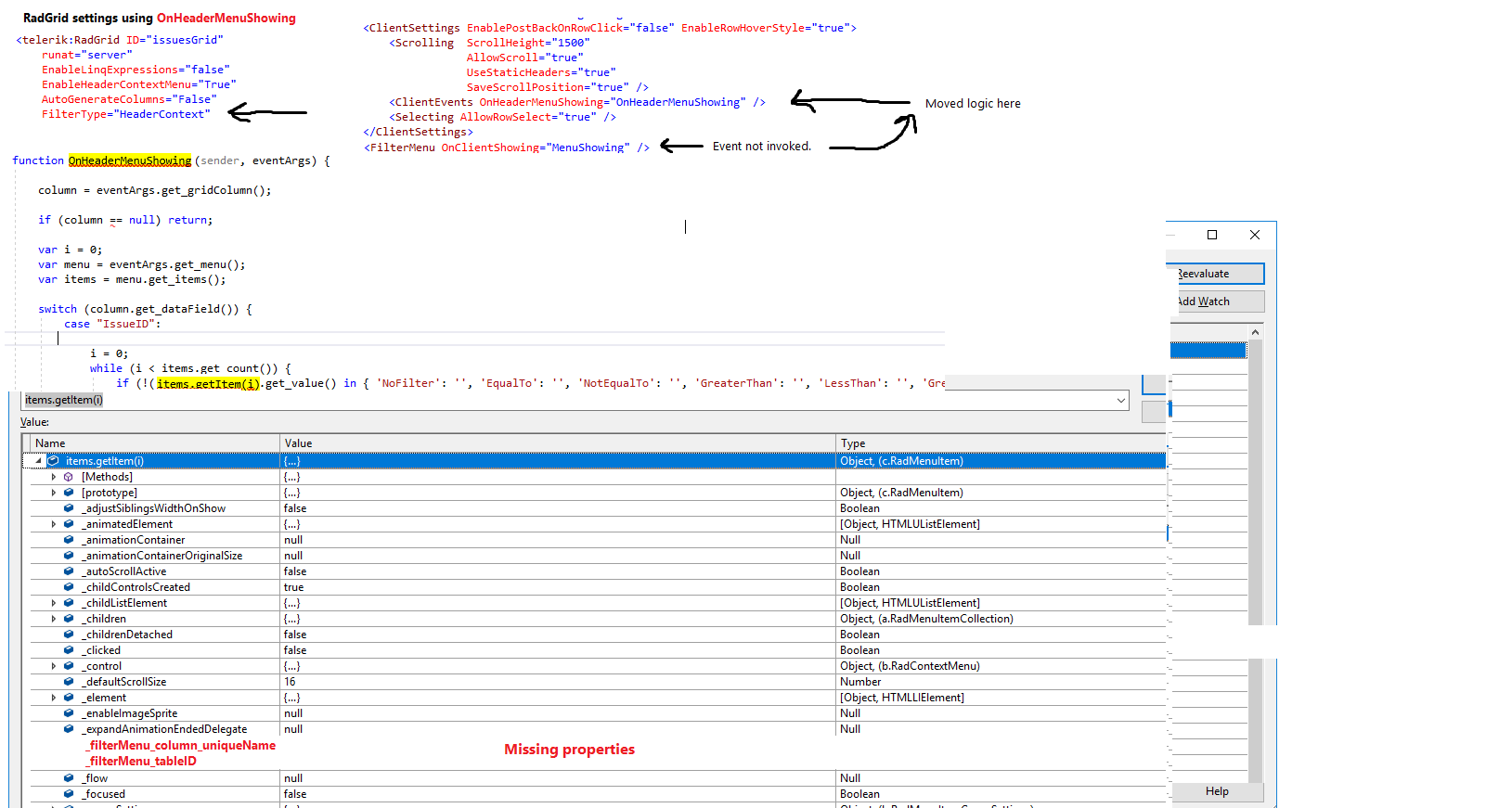
Task: Click the Value column header
Action: (x=558, y=443)
